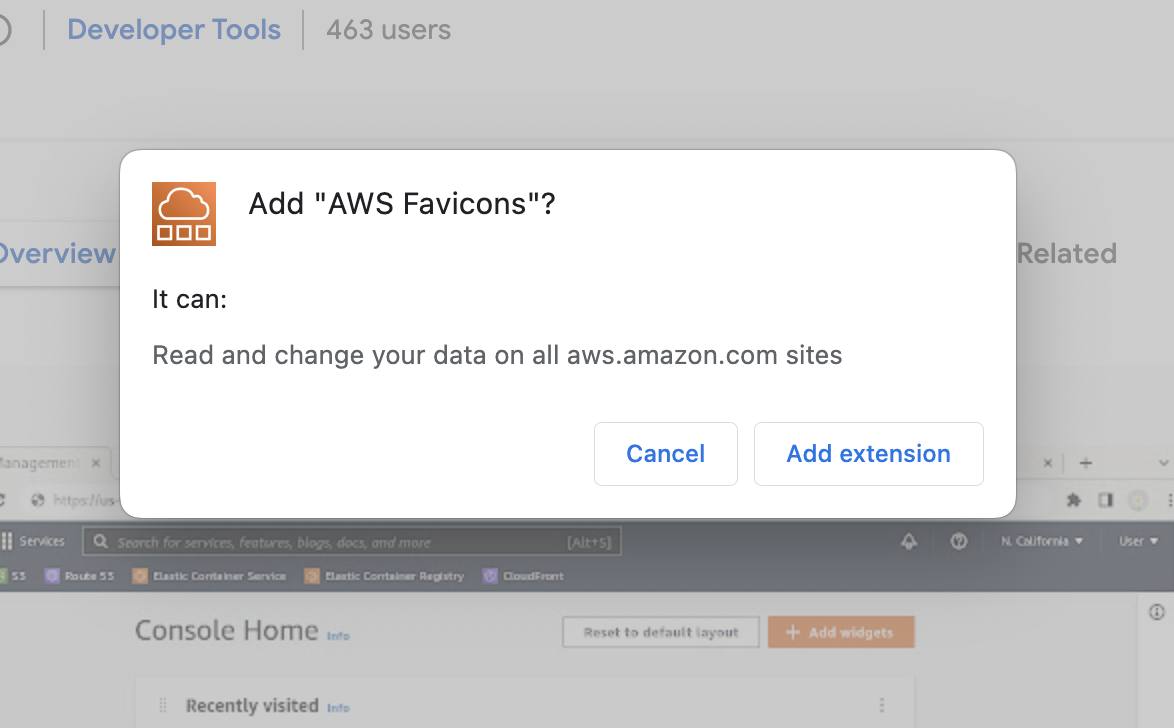1174x728 pixels.
Task: Click the browser profile avatar
Action: 1137,500
